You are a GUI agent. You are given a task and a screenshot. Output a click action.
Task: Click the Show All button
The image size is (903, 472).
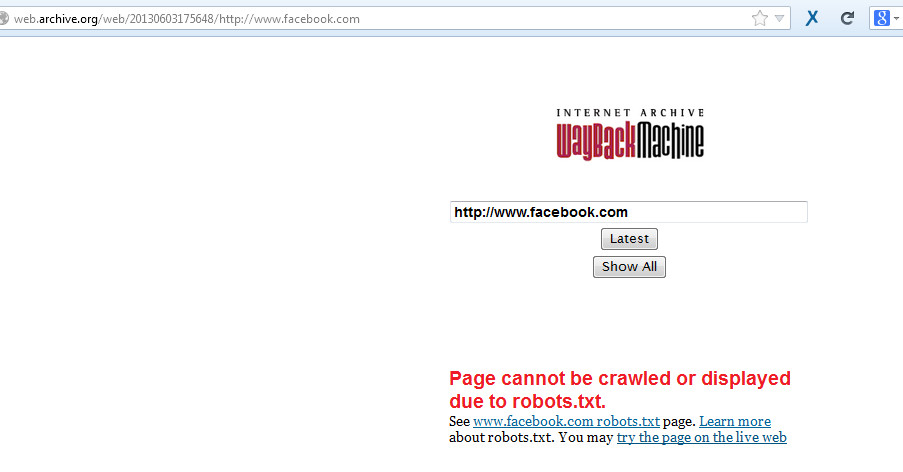629,267
